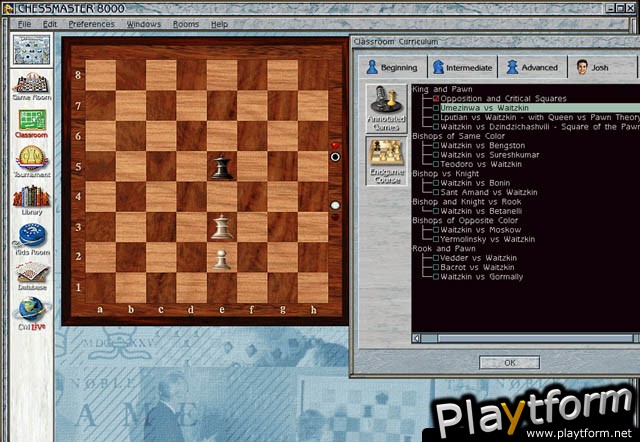Open the File menu
640x442 pixels.
(24, 24)
